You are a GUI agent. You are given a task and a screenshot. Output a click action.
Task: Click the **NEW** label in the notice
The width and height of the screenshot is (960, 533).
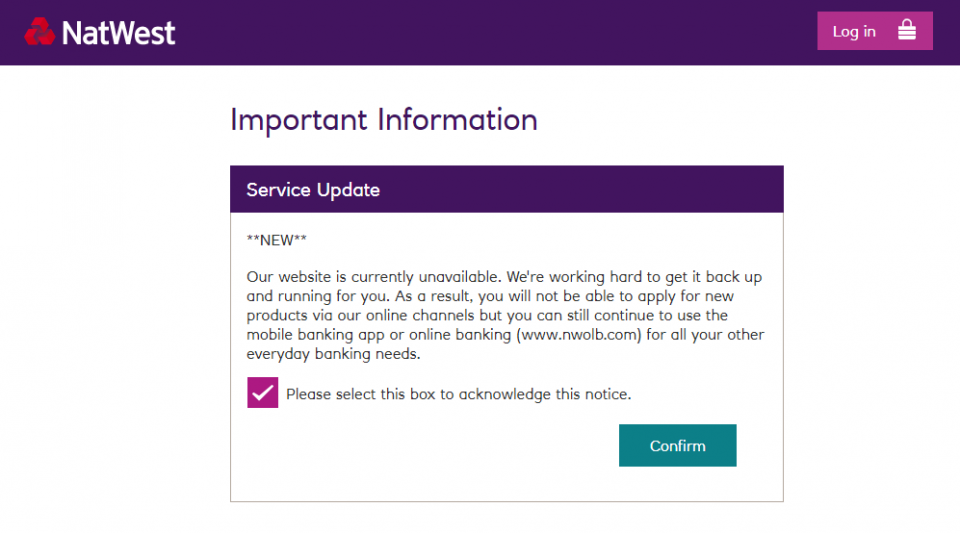pos(277,240)
